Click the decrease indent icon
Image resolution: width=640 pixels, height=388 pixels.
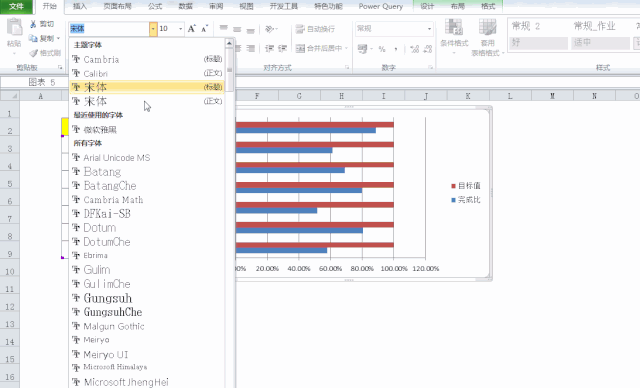click(269, 48)
